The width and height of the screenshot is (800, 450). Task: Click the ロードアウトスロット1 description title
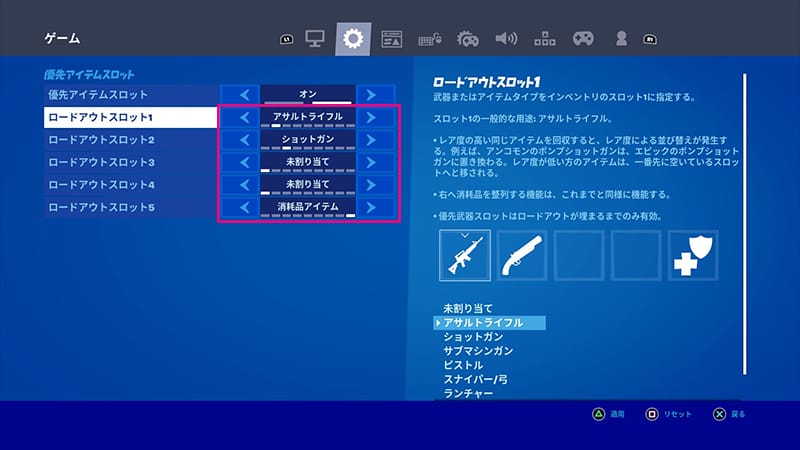click(486, 82)
